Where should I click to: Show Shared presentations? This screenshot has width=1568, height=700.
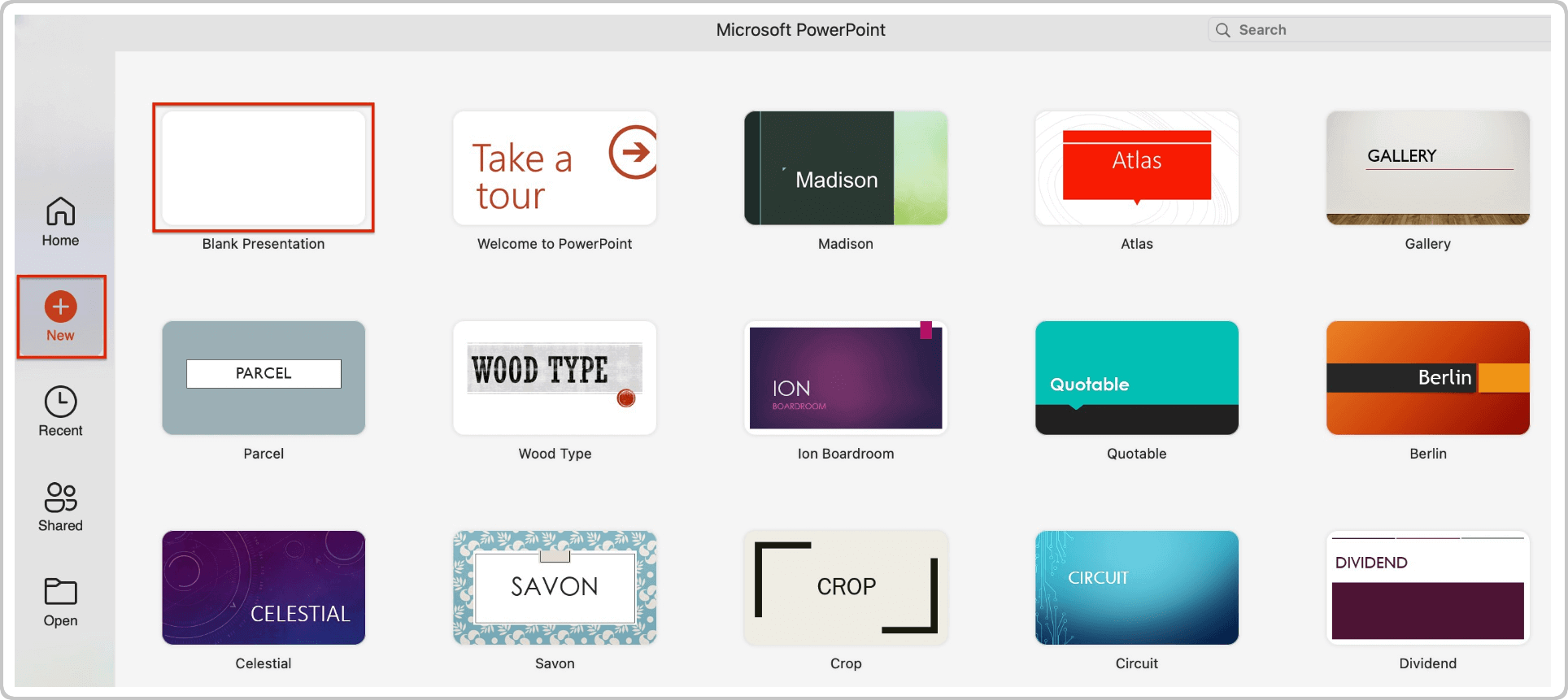[60, 507]
